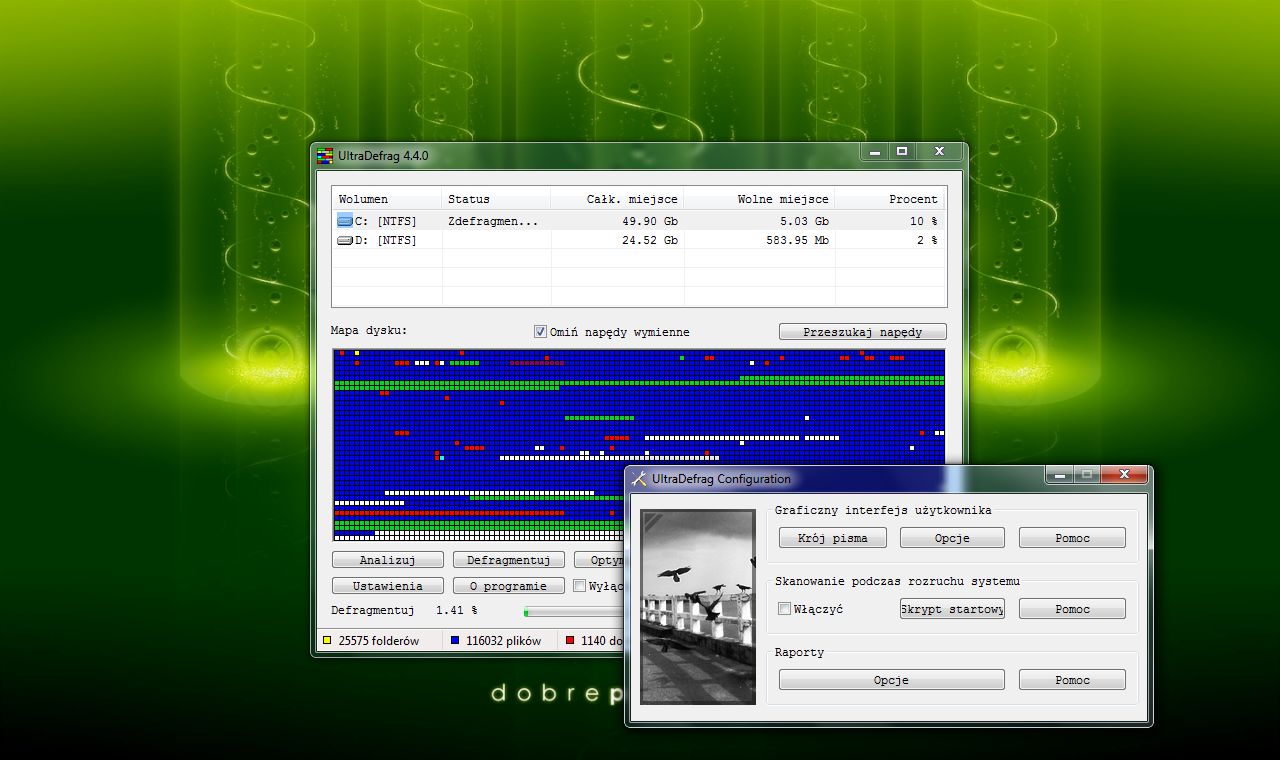The height and width of the screenshot is (760, 1280).
Task: Click the 'Zdefragmen...' status cell
Action: coord(493,221)
